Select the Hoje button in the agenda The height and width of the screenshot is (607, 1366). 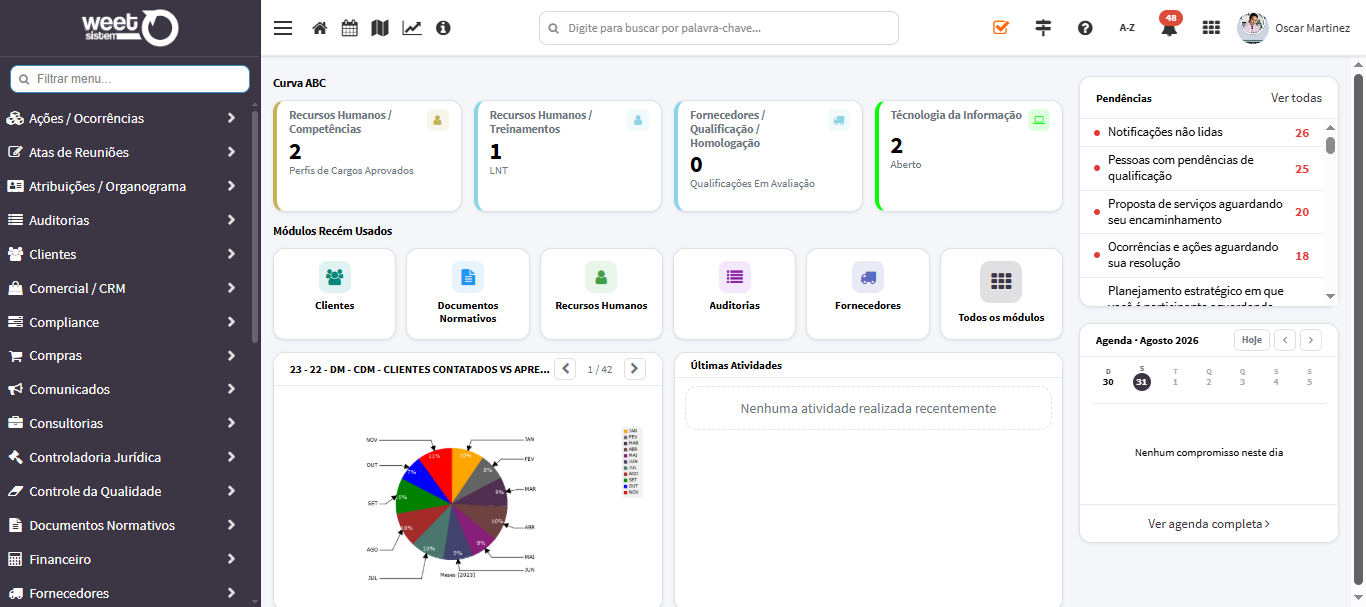tap(1251, 340)
